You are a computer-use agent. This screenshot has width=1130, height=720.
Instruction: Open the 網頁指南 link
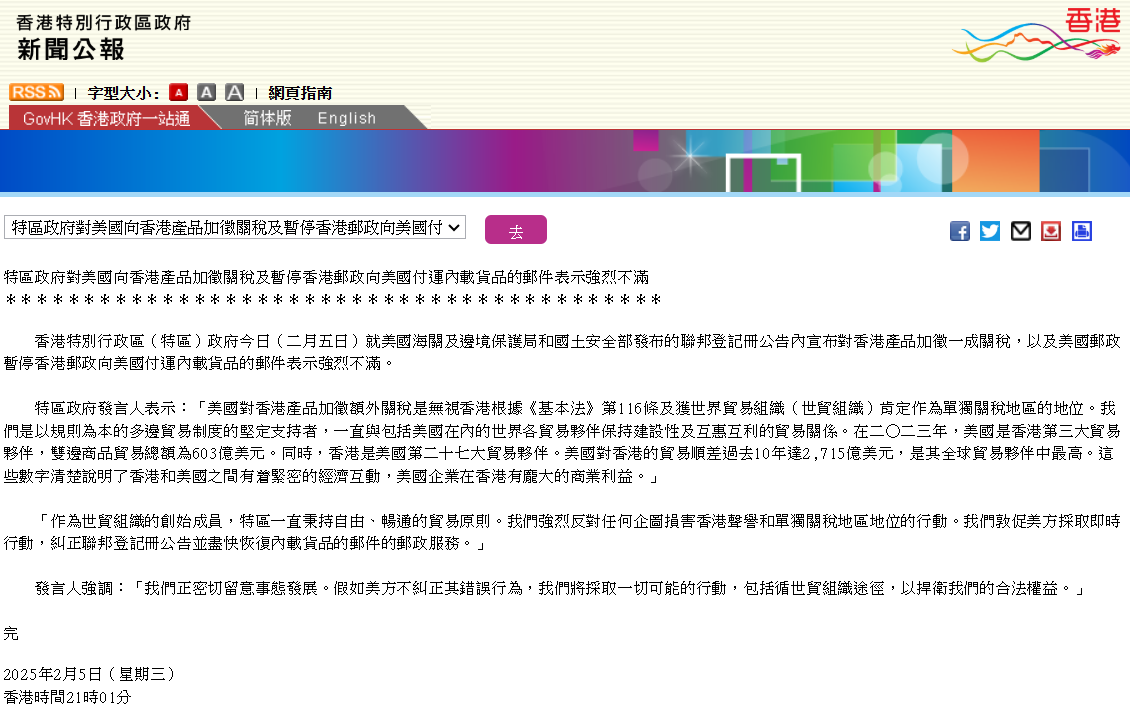pyautogui.click(x=300, y=93)
